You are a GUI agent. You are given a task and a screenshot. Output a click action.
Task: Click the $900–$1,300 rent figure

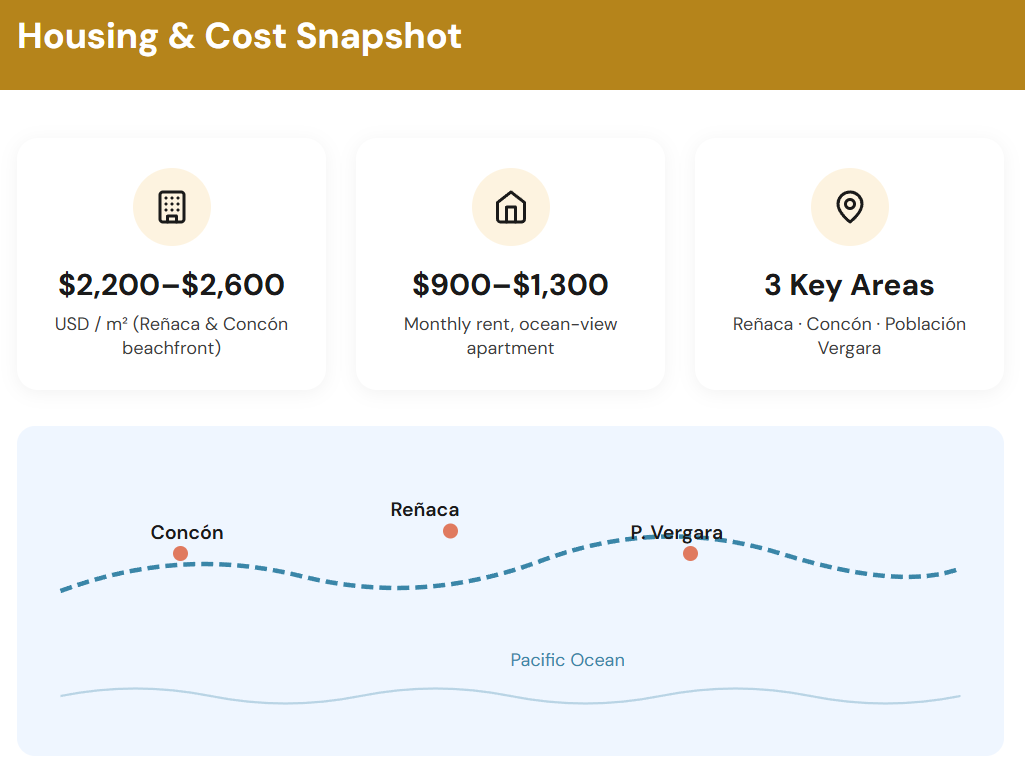tap(511, 285)
